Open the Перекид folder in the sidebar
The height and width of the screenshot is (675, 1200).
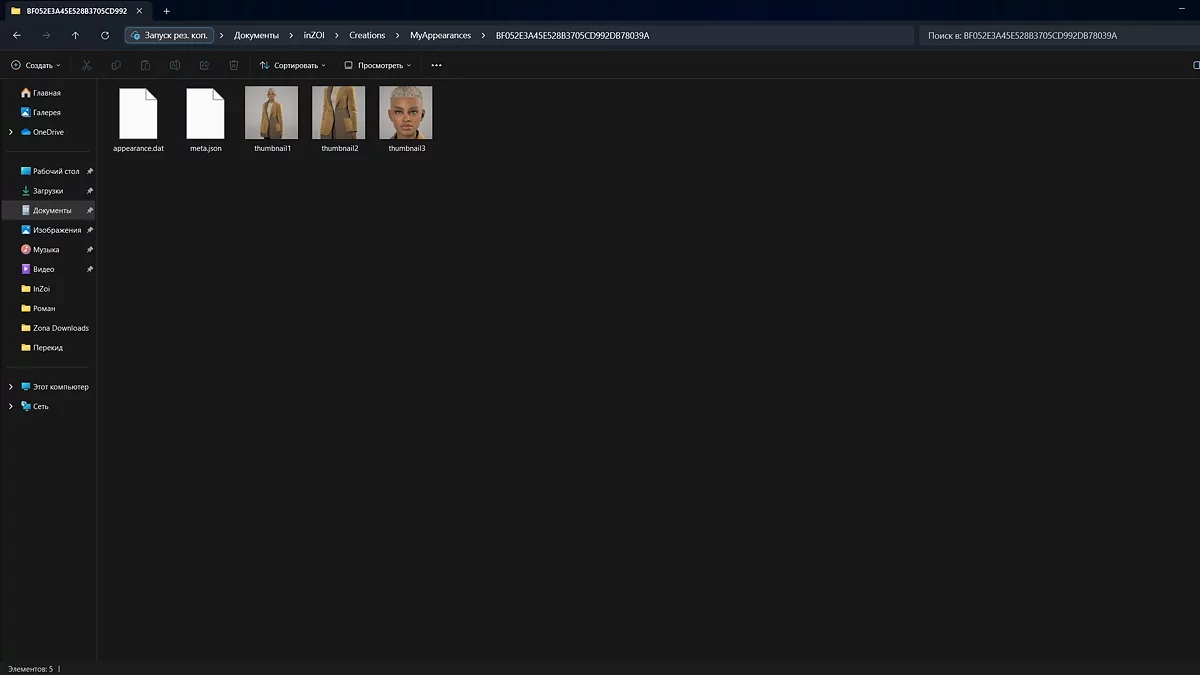[48, 347]
